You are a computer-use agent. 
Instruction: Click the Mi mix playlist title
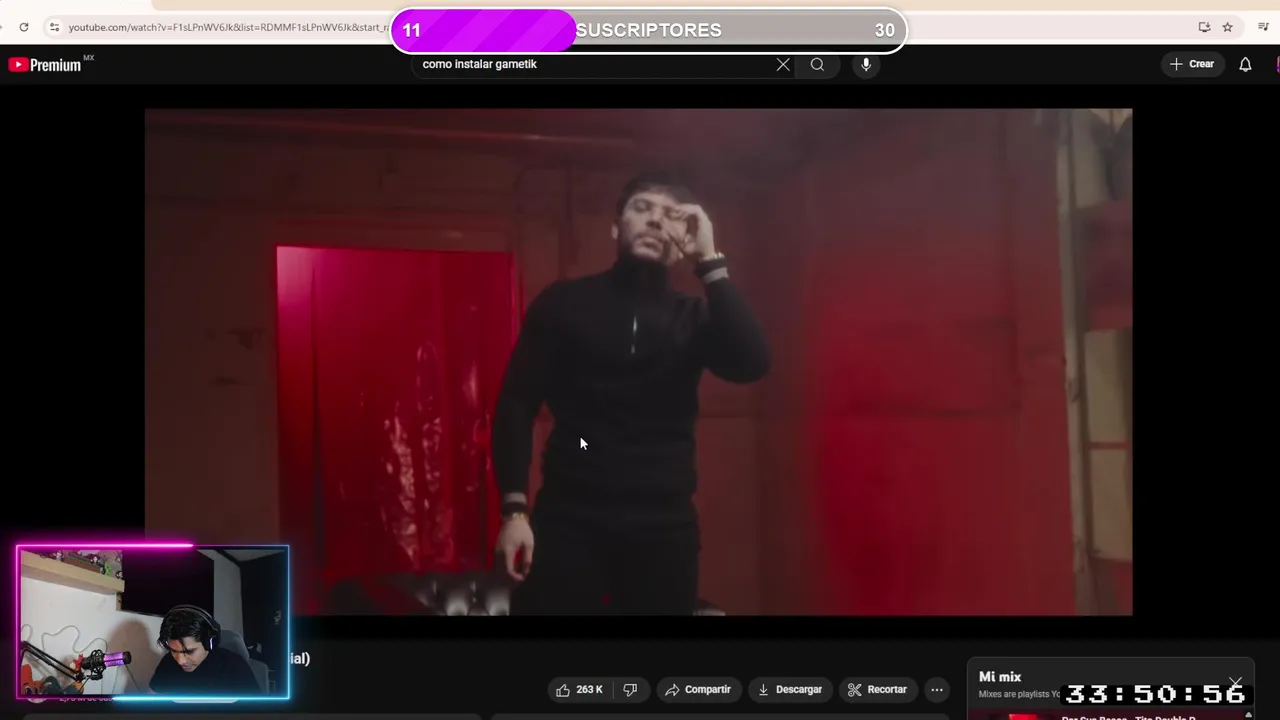(x=1000, y=677)
